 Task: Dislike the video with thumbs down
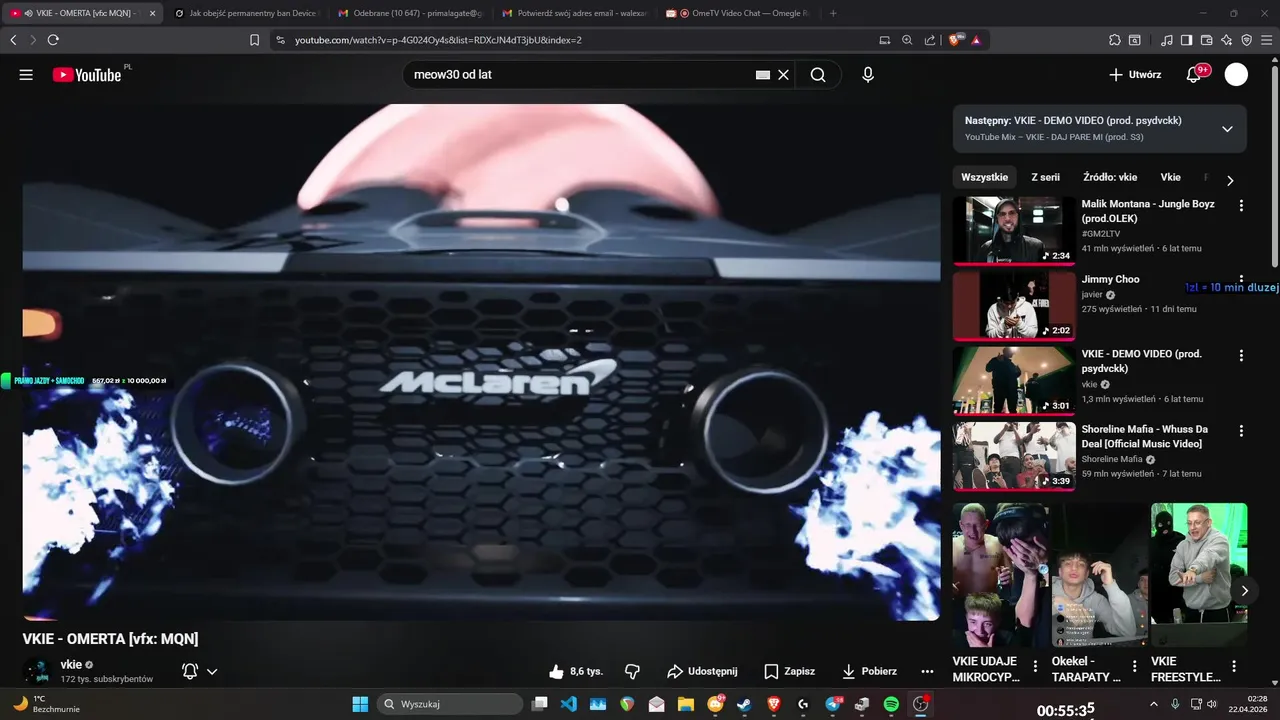click(632, 671)
